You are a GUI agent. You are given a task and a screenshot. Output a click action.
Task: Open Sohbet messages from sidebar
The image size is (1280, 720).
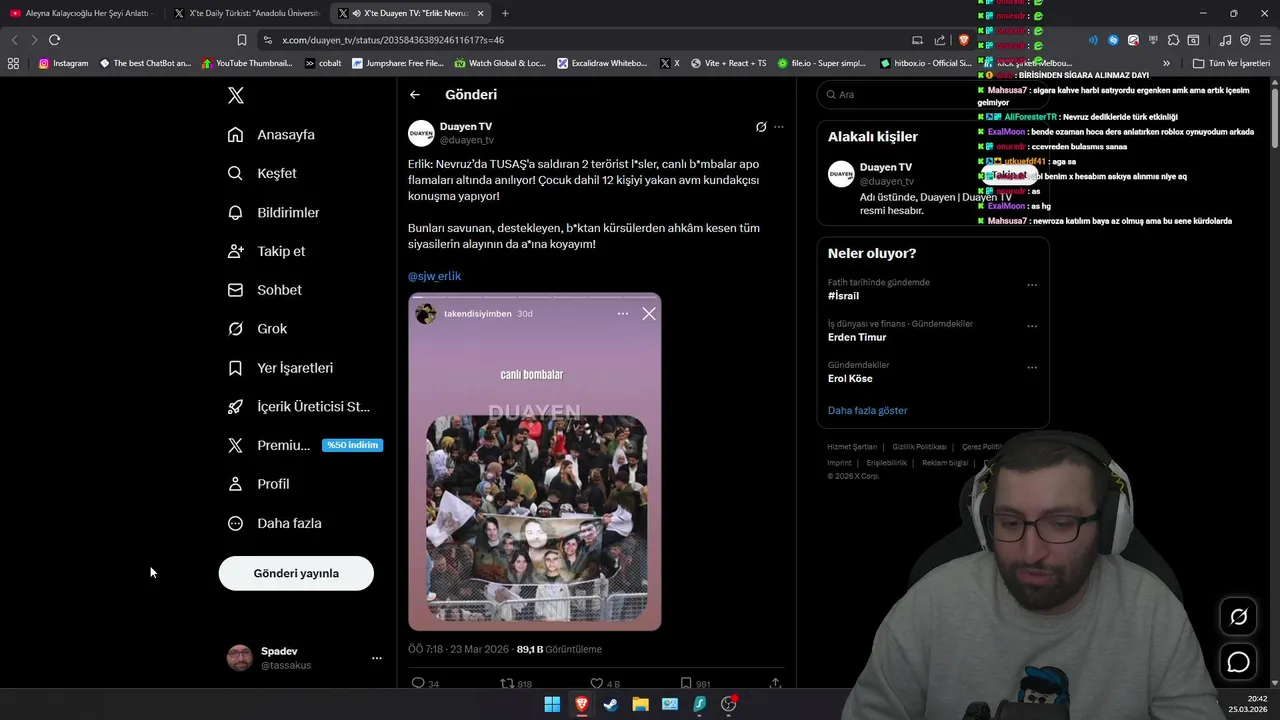coord(265,290)
